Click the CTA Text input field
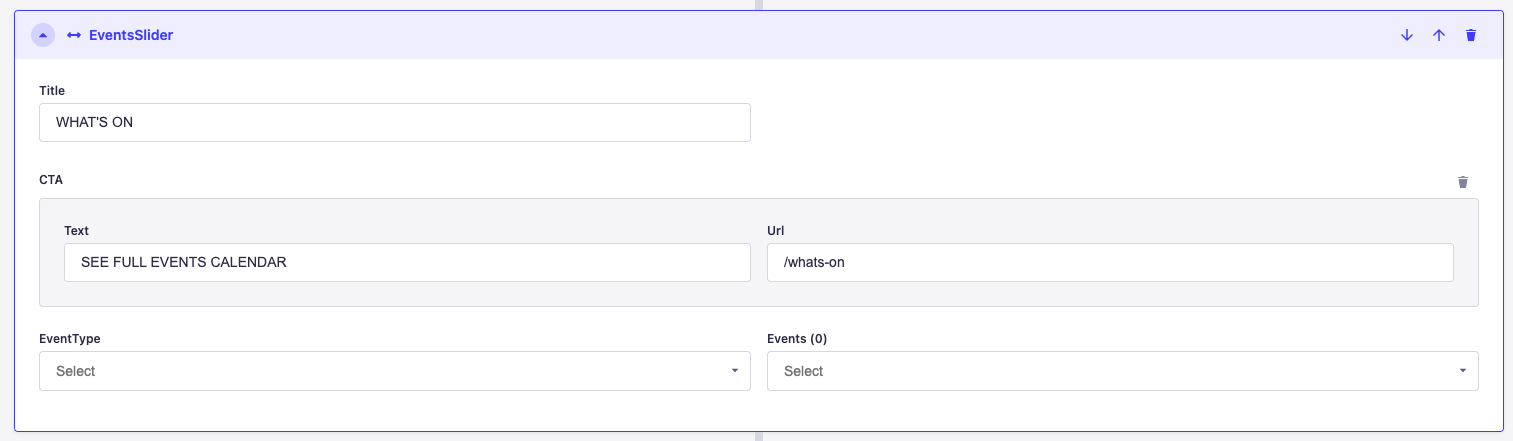Image resolution: width=1513 pixels, height=441 pixels. (x=406, y=263)
